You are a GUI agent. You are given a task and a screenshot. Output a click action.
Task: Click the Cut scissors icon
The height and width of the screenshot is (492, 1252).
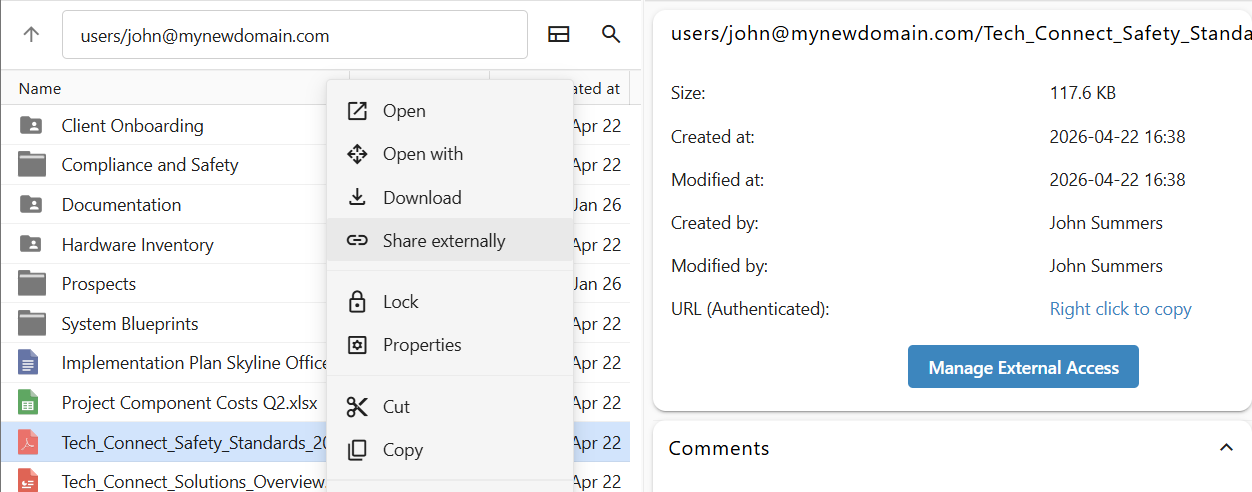pos(357,407)
